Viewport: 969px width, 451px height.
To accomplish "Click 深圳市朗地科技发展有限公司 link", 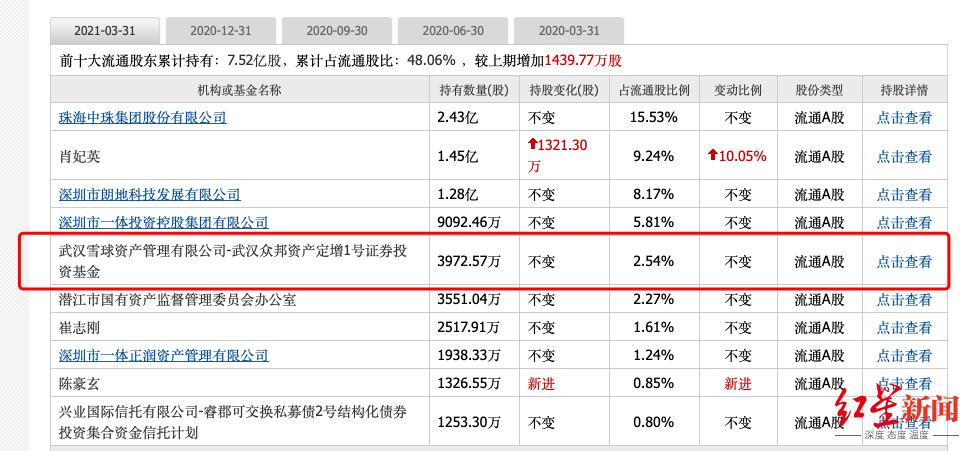I will click(x=149, y=194).
